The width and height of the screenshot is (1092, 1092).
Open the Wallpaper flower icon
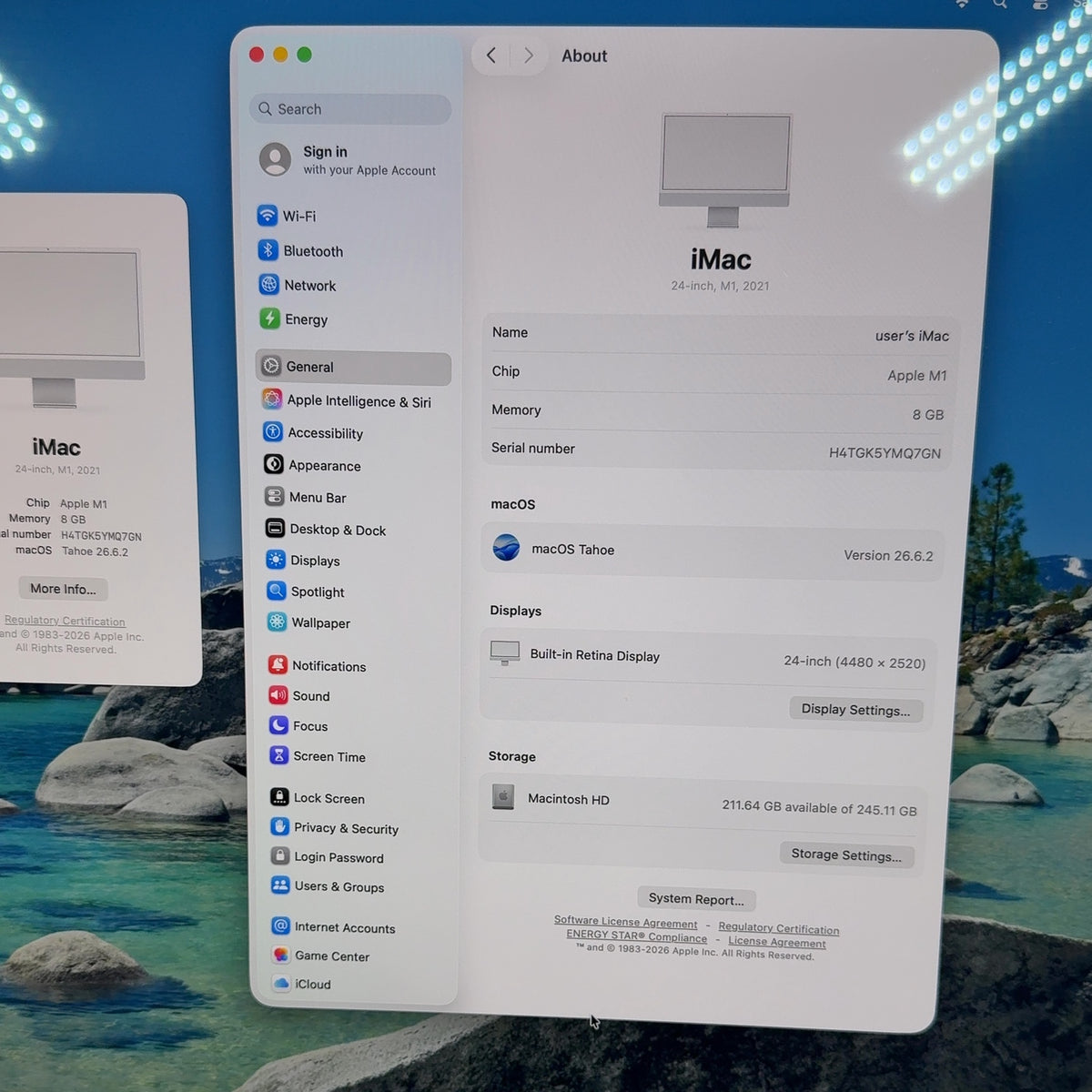[277, 622]
